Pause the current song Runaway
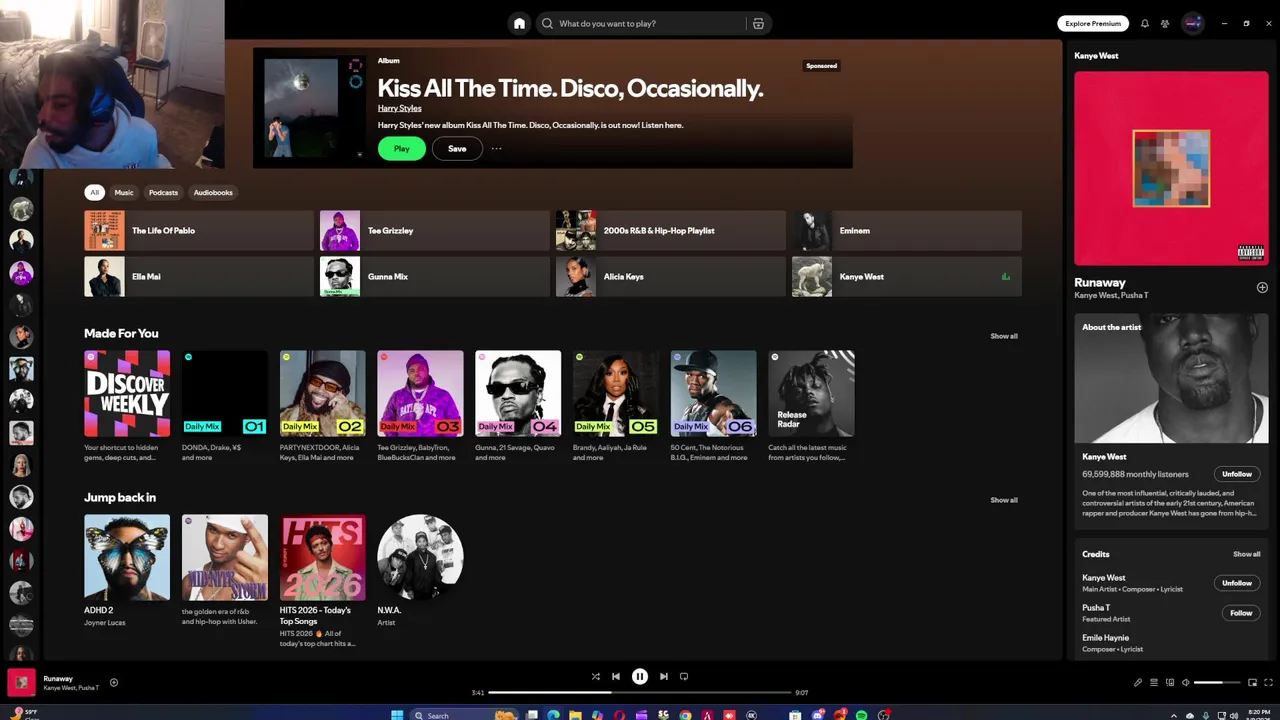The image size is (1280, 720). (640, 676)
